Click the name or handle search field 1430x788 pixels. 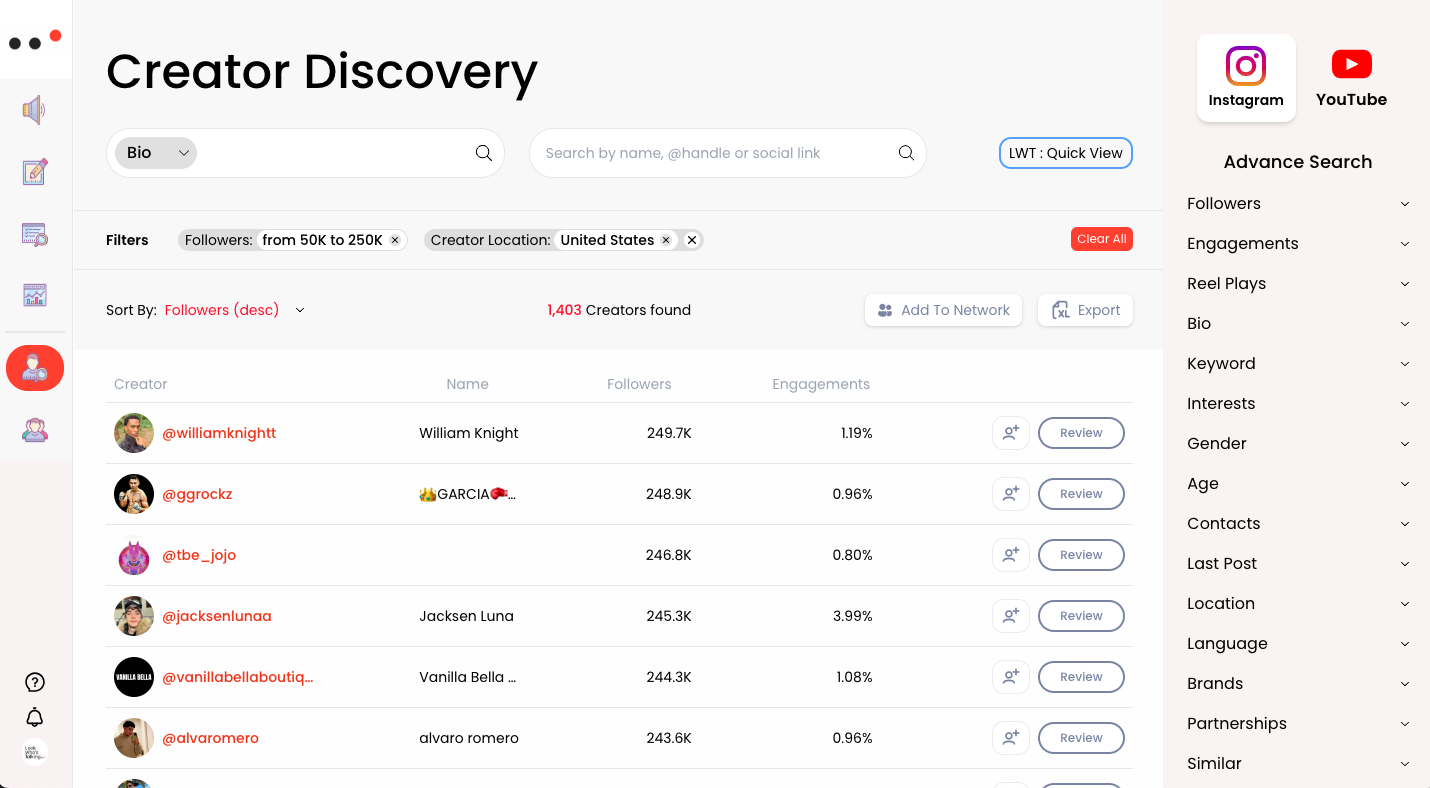715,153
